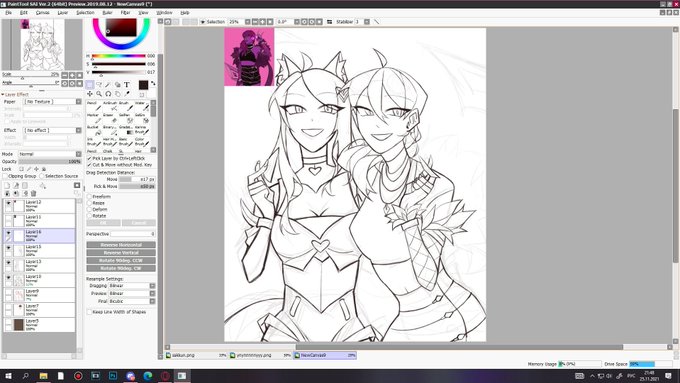Click the foreground color swatch
The height and width of the screenshot is (383, 680).
[143, 85]
